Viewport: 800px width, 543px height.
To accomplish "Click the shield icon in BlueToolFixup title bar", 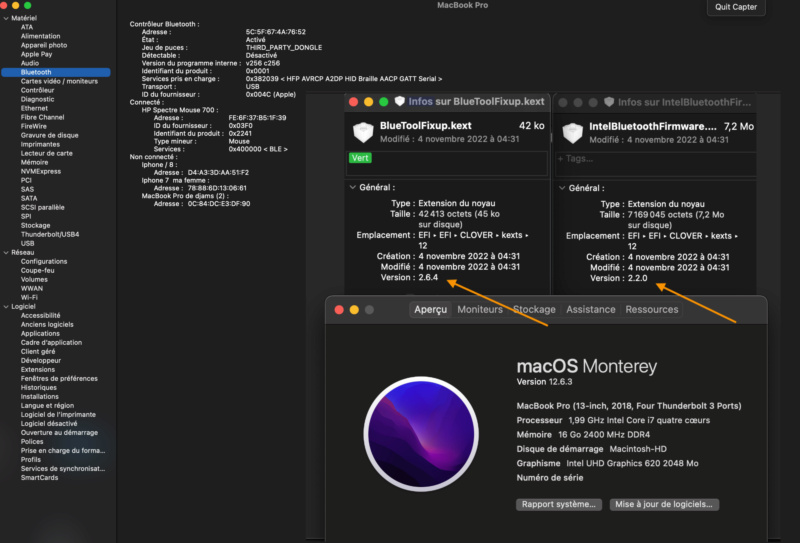I will [x=399, y=102].
